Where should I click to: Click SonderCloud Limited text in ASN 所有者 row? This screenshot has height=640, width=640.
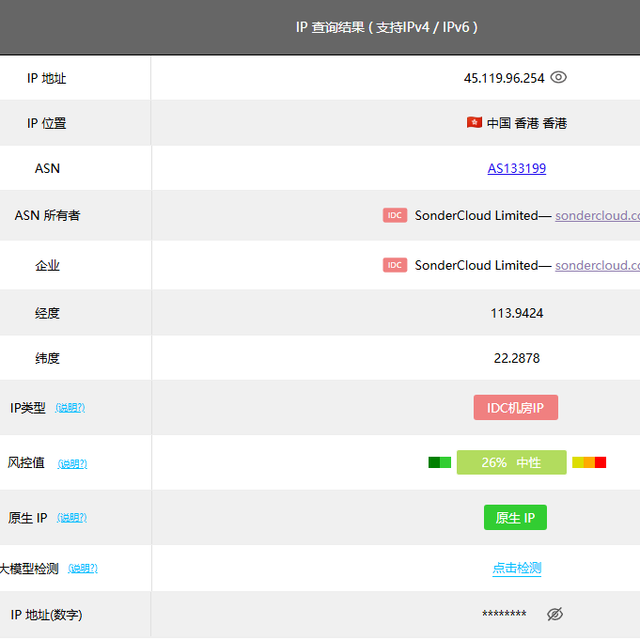(x=476, y=216)
